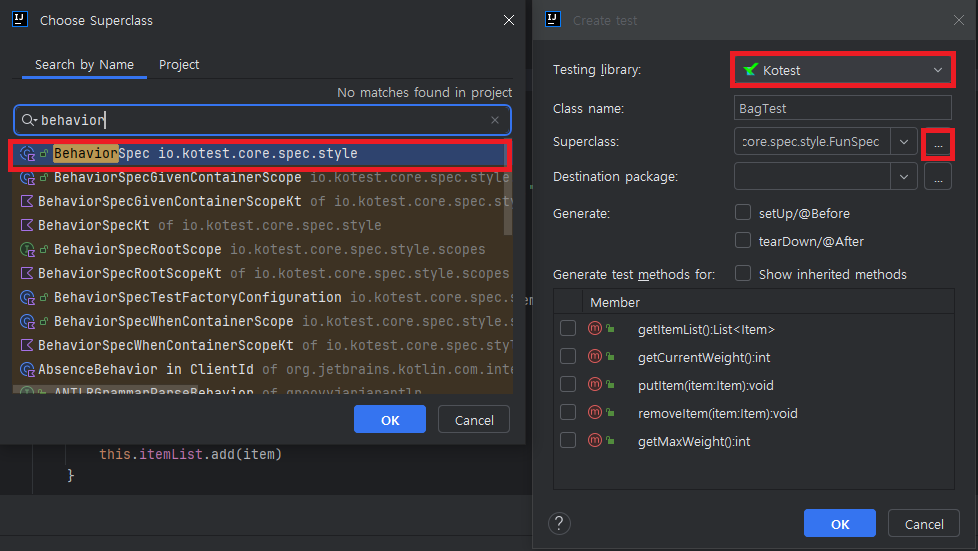Click the method icon beside getCurrentWeight()
Viewport: 978px width, 551px height.
595,356
